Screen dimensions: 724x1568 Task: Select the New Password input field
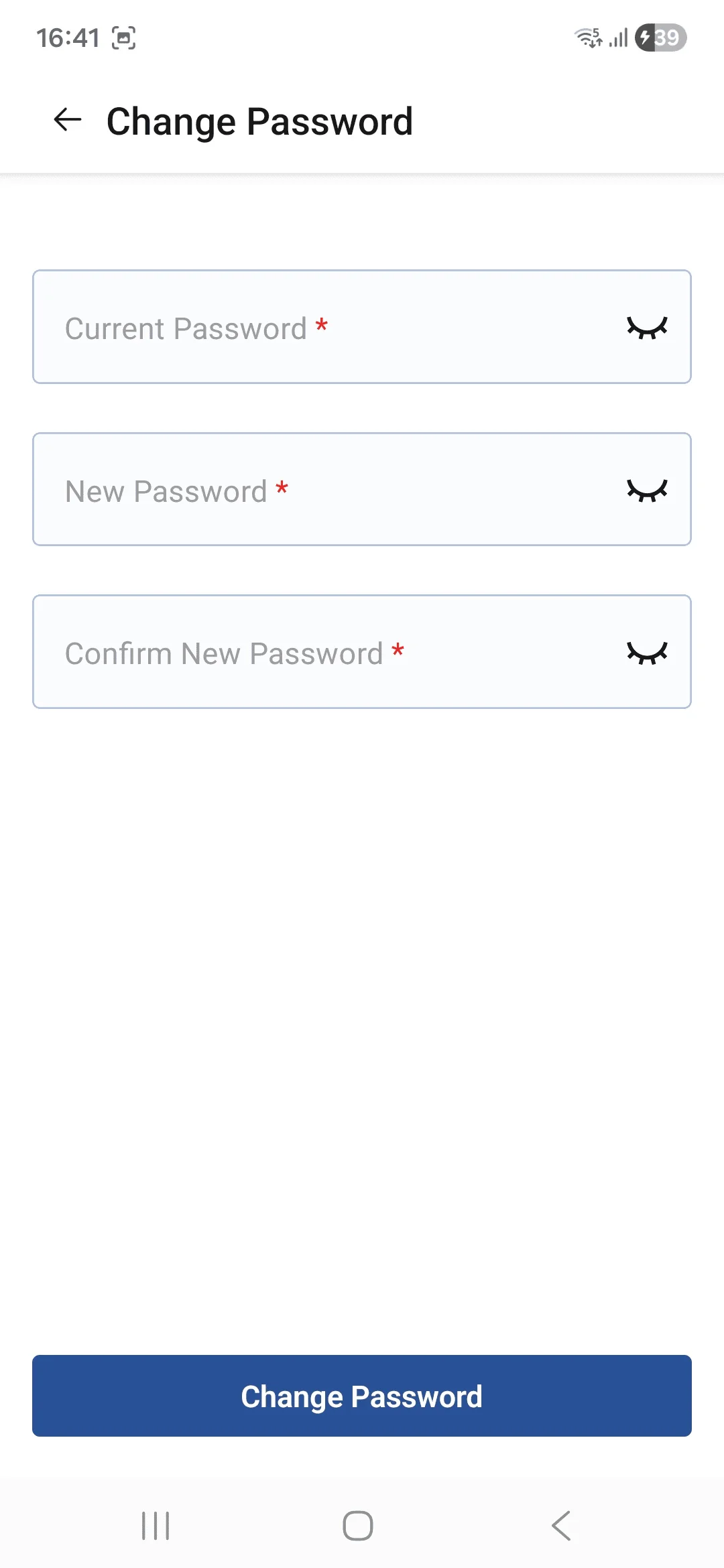coord(322,490)
